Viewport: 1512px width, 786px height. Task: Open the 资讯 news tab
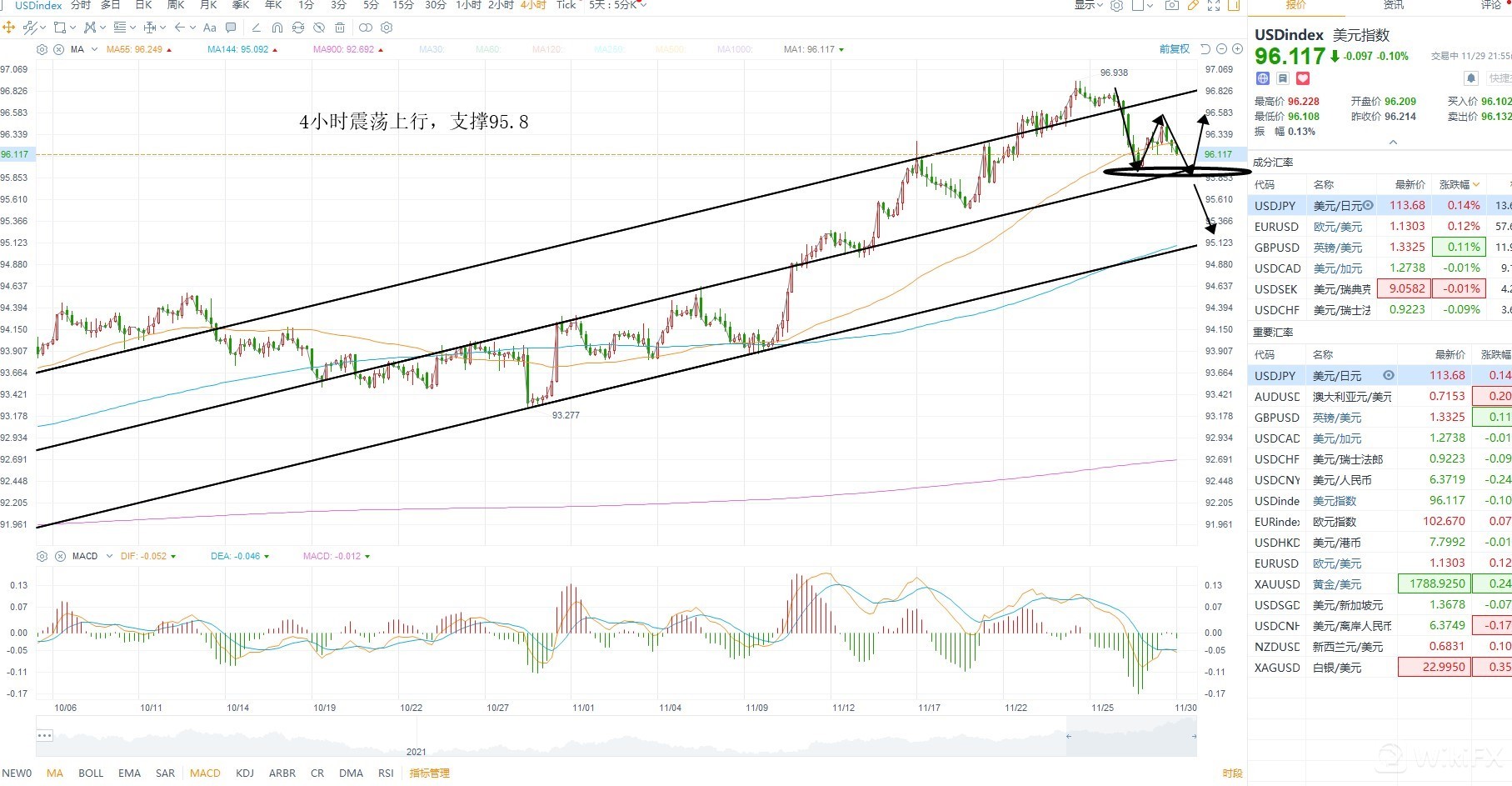tap(1394, 5)
